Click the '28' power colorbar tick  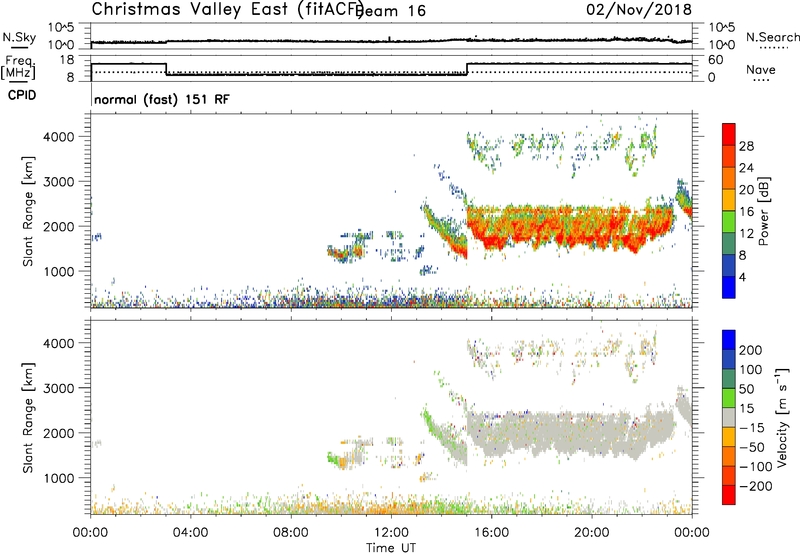[x=746, y=146]
